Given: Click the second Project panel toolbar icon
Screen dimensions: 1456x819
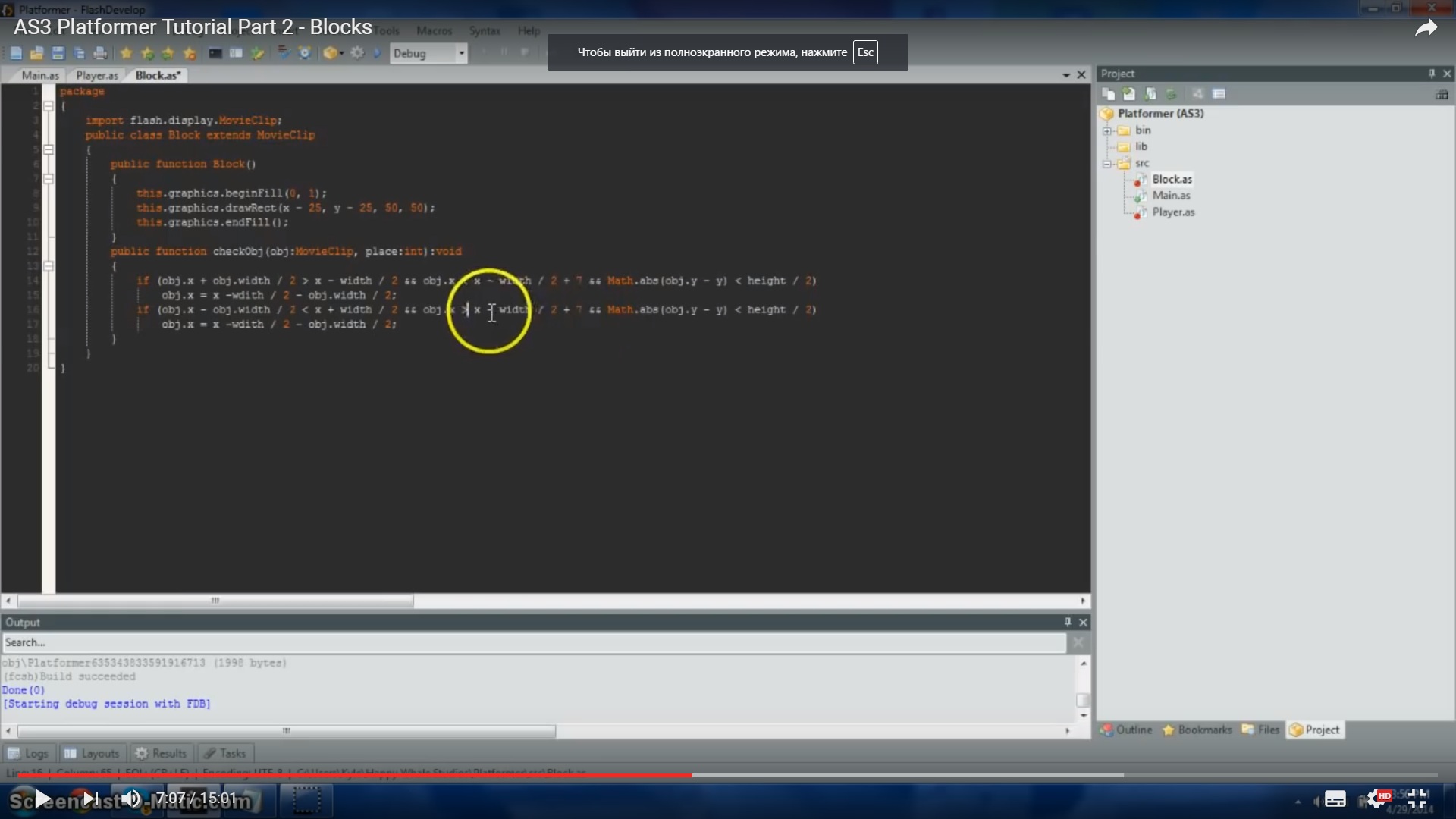Looking at the screenshot, I should pos(1129,94).
